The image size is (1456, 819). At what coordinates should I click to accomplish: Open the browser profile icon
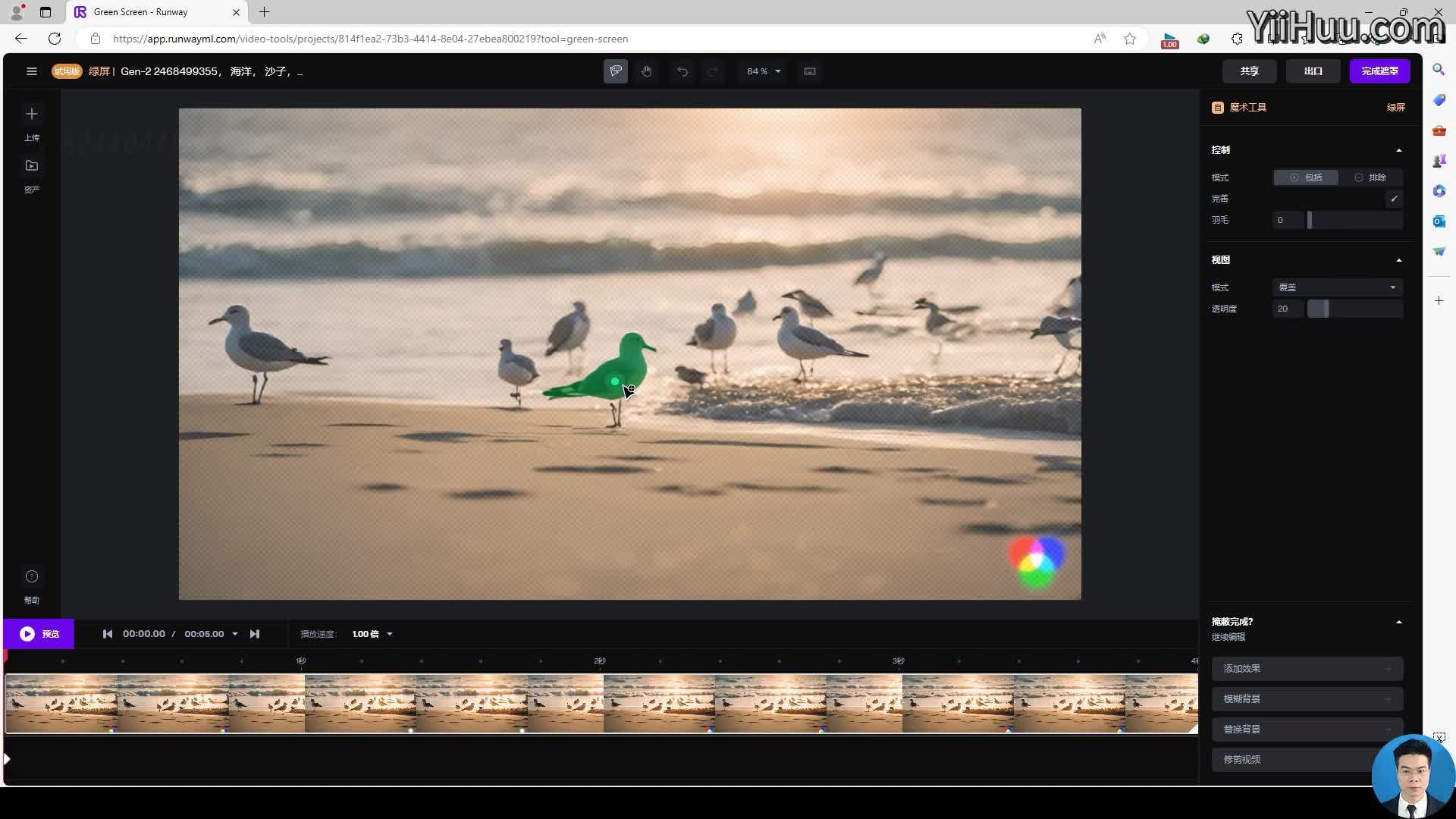17,12
